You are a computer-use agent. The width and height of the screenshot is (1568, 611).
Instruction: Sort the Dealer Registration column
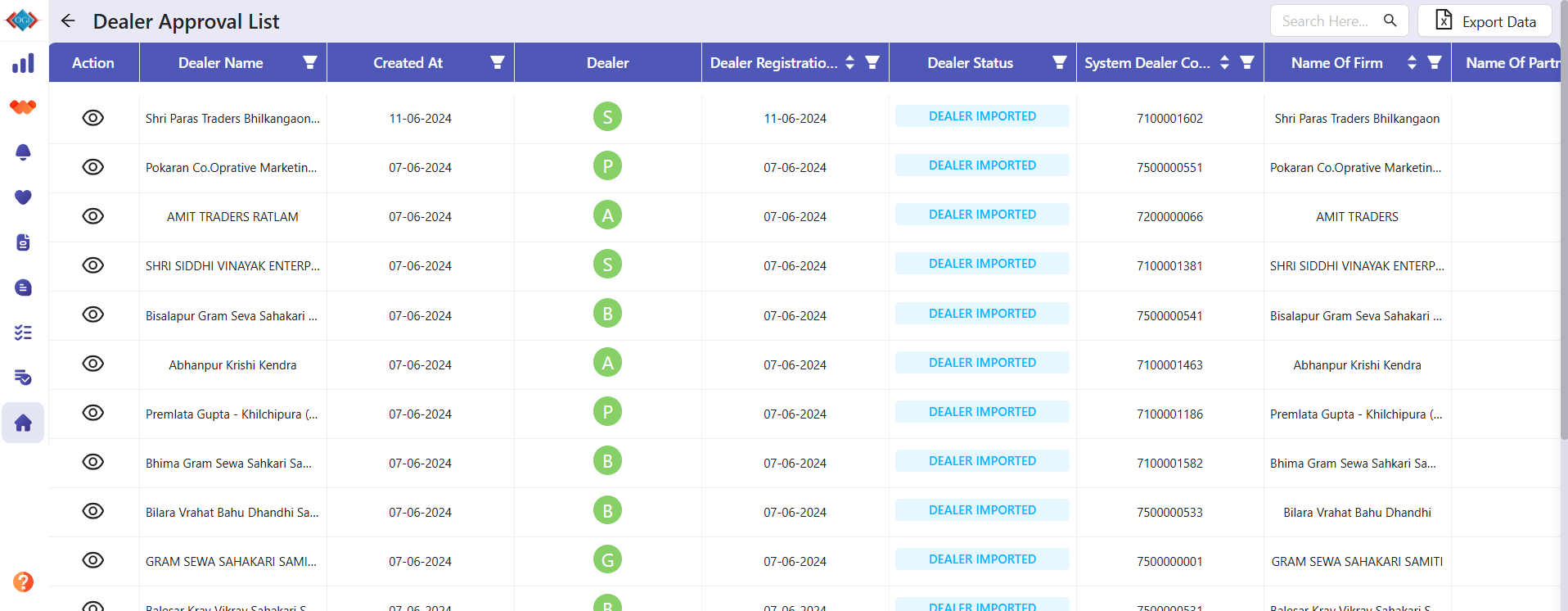[850, 62]
